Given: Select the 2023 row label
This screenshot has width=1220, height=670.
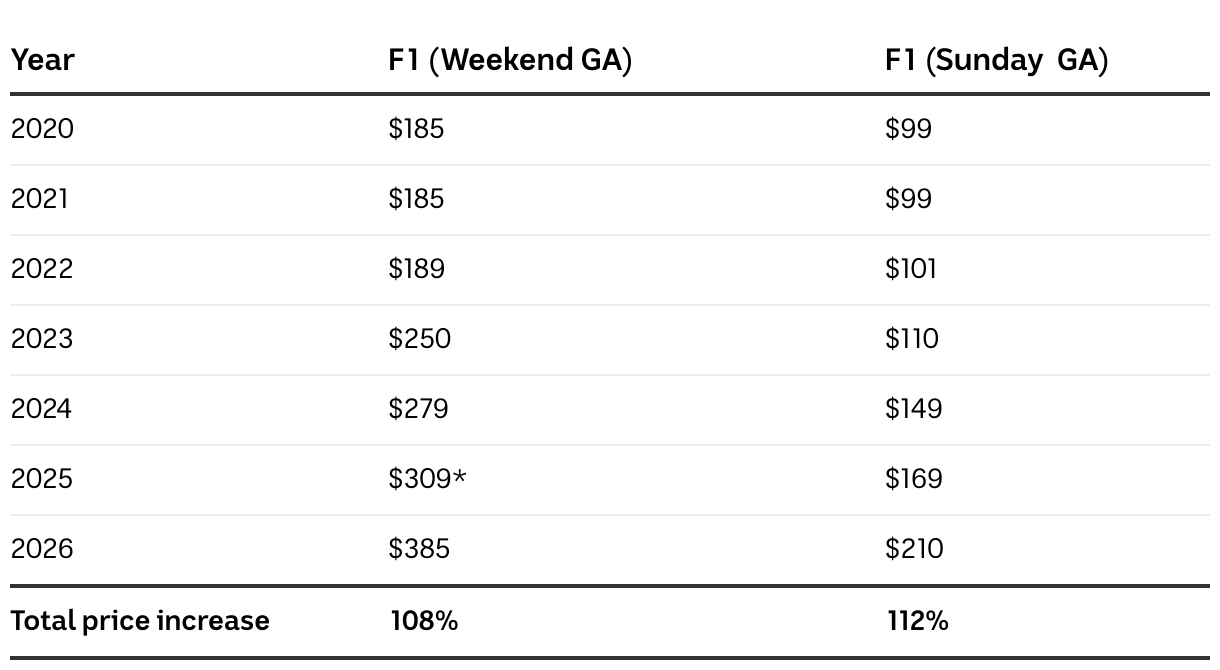Looking at the screenshot, I should (42, 339).
